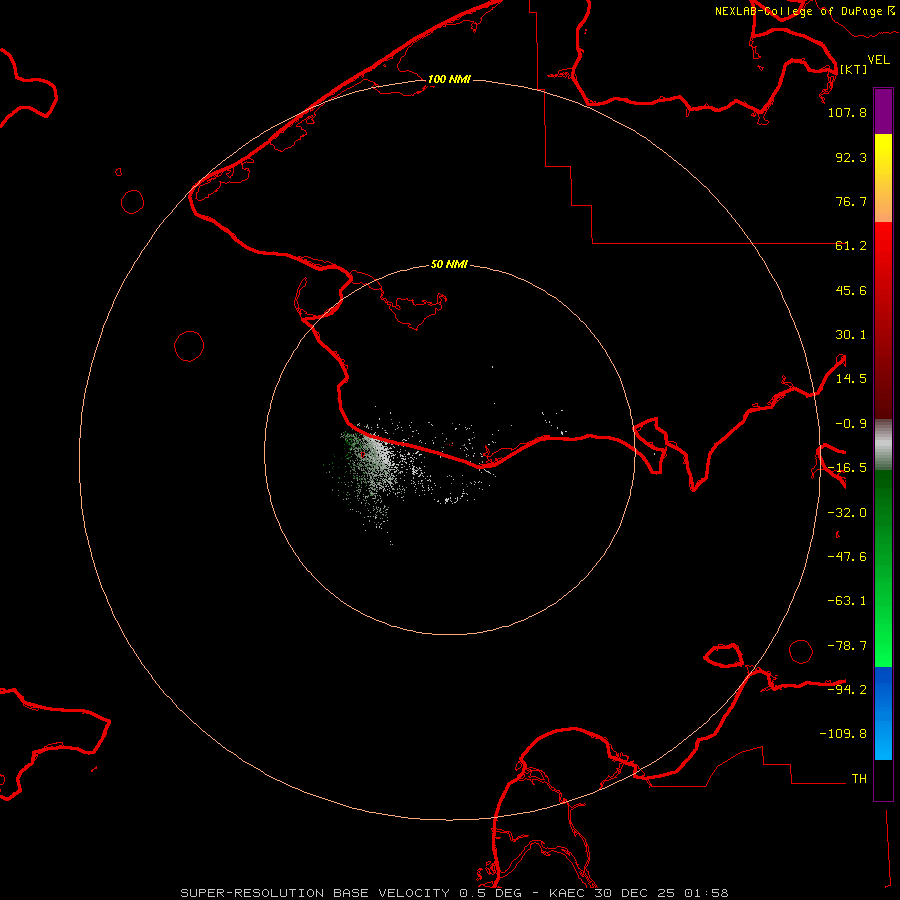This screenshot has width=900, height=900.
Task: Click the -47.6 scale value
Action: pos(847,557)
